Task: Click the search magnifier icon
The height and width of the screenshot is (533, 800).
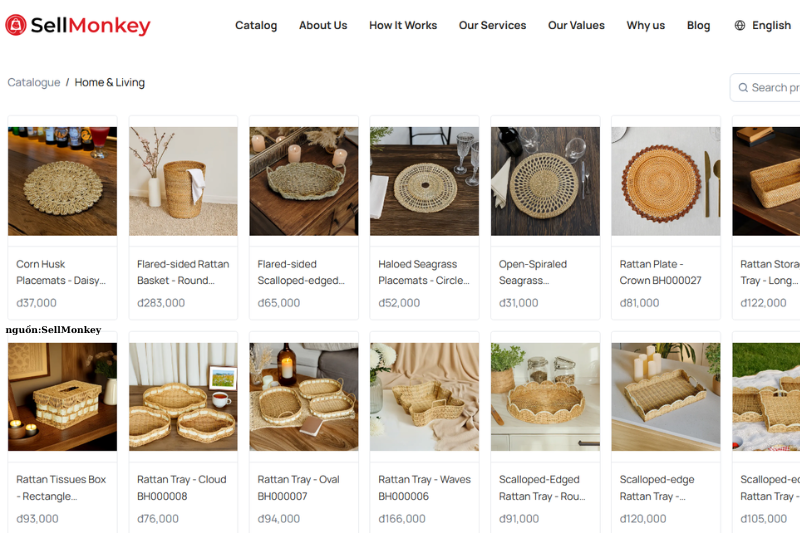Action: (743, 88)
